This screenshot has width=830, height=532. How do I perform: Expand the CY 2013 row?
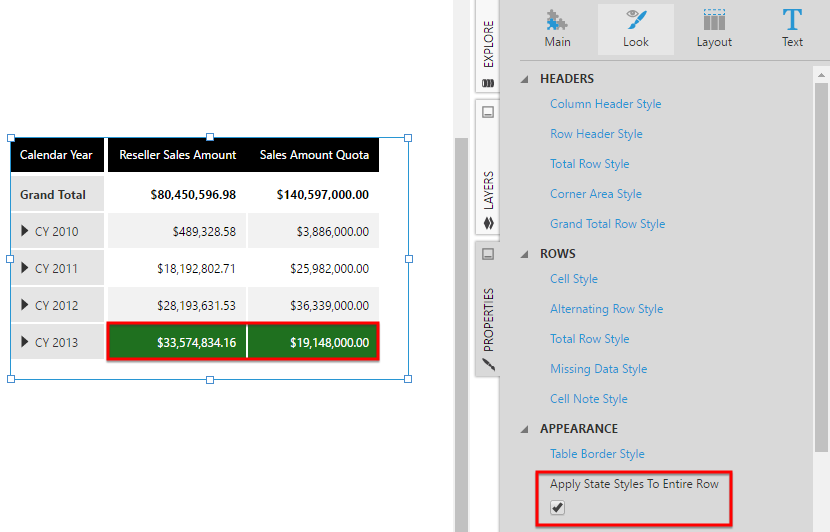[24, 342]
